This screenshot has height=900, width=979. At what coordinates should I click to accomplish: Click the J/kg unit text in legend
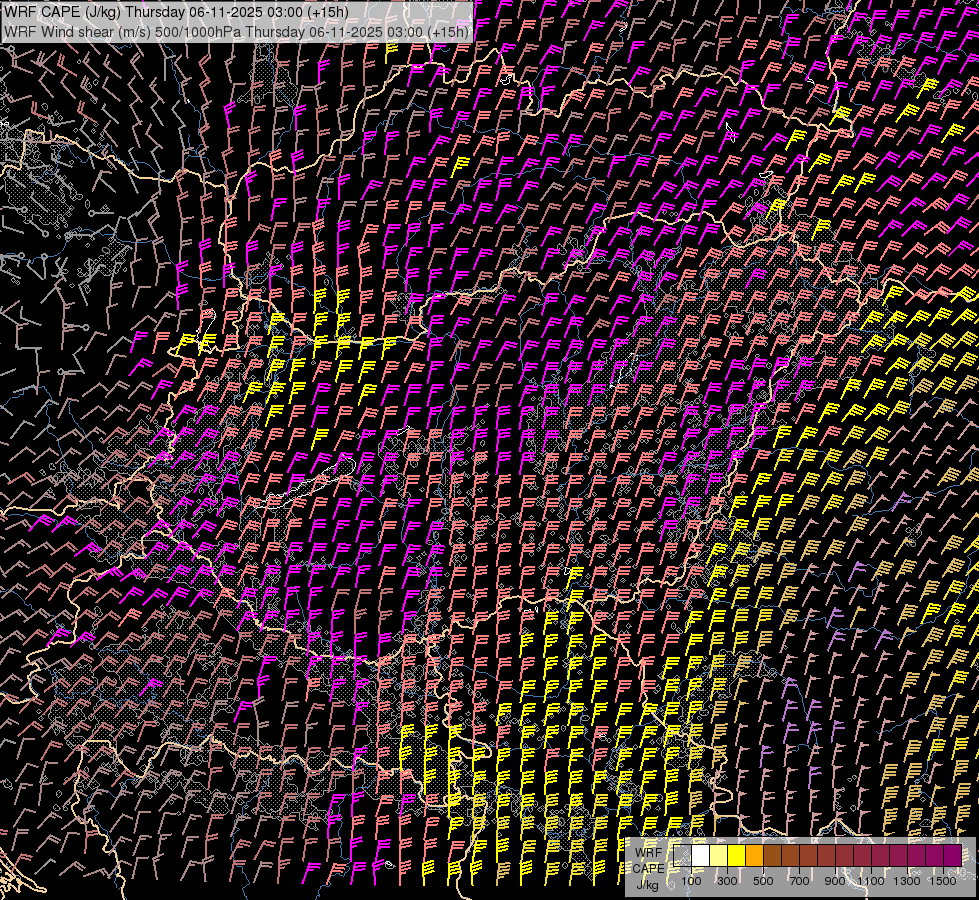(648, 884)
